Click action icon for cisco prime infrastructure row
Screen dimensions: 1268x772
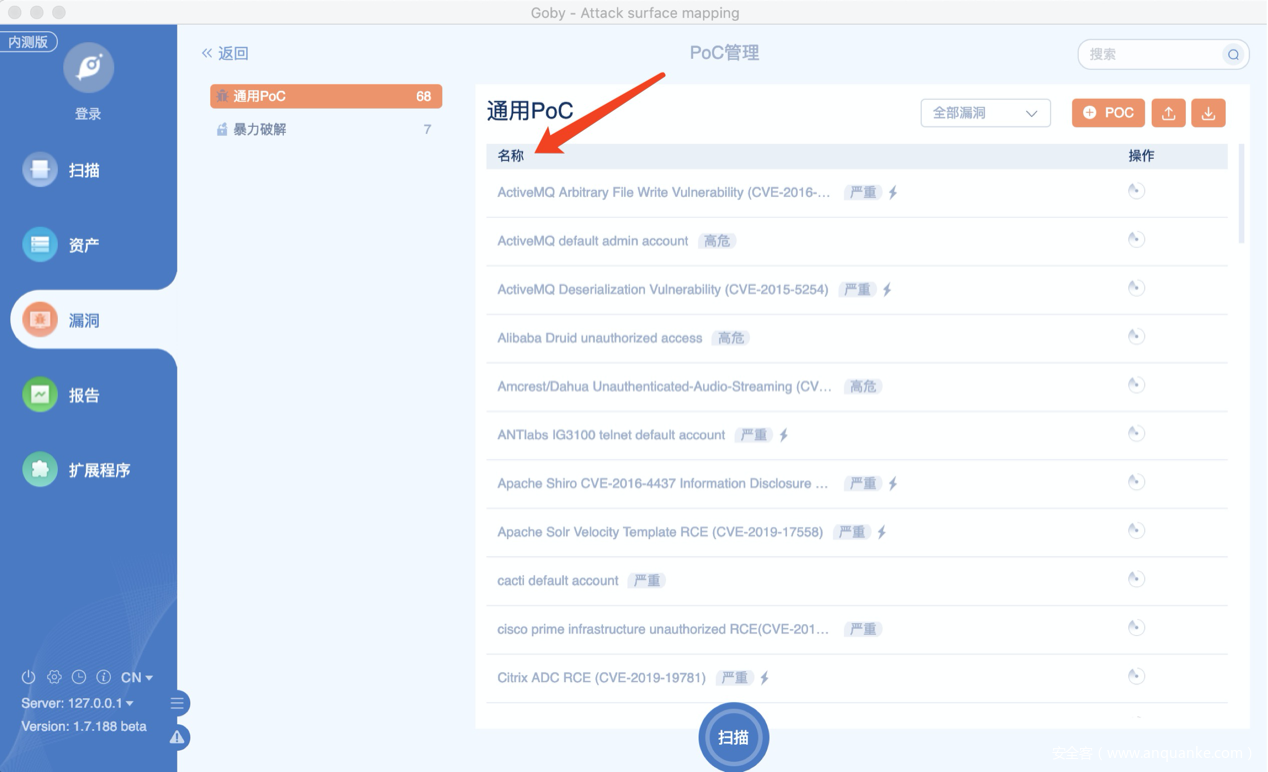(x=1136, y=628)
